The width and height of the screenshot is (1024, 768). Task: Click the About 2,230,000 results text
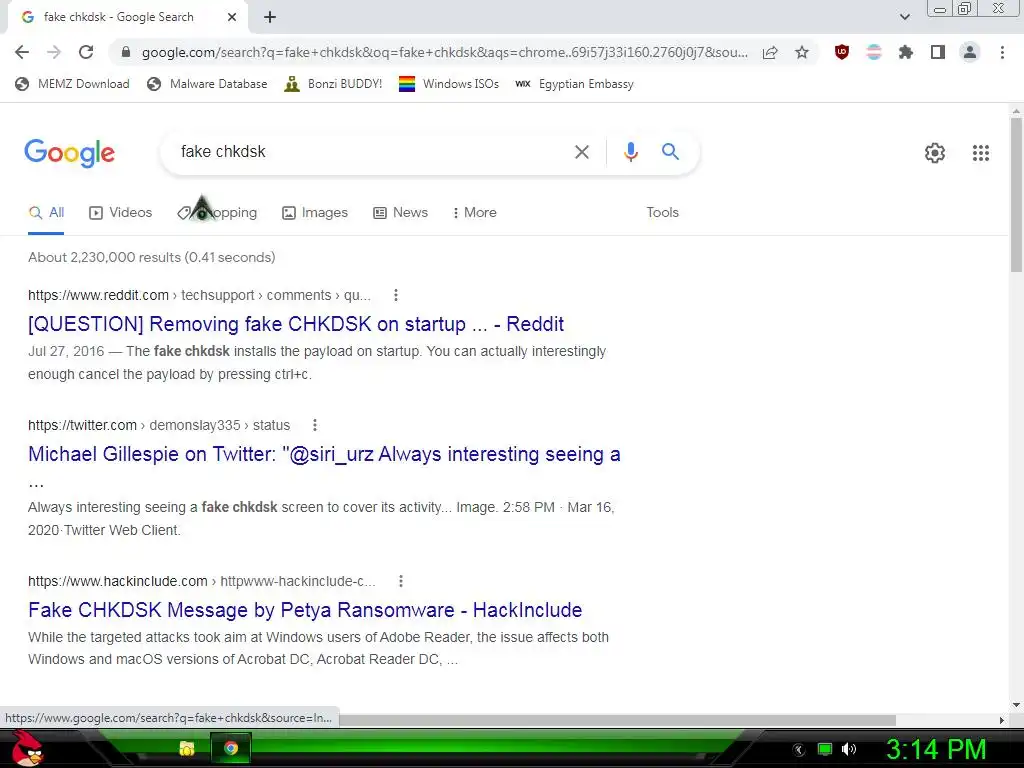152,257
